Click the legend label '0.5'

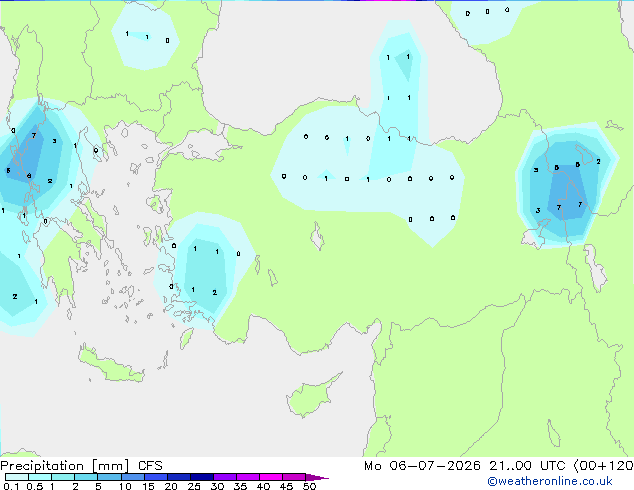click(35, 486)
